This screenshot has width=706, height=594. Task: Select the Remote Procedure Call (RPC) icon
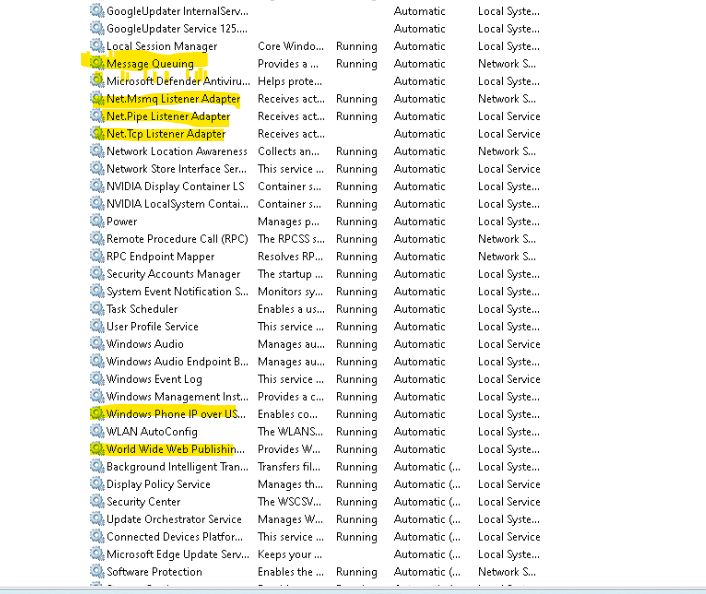coord(97,238)
